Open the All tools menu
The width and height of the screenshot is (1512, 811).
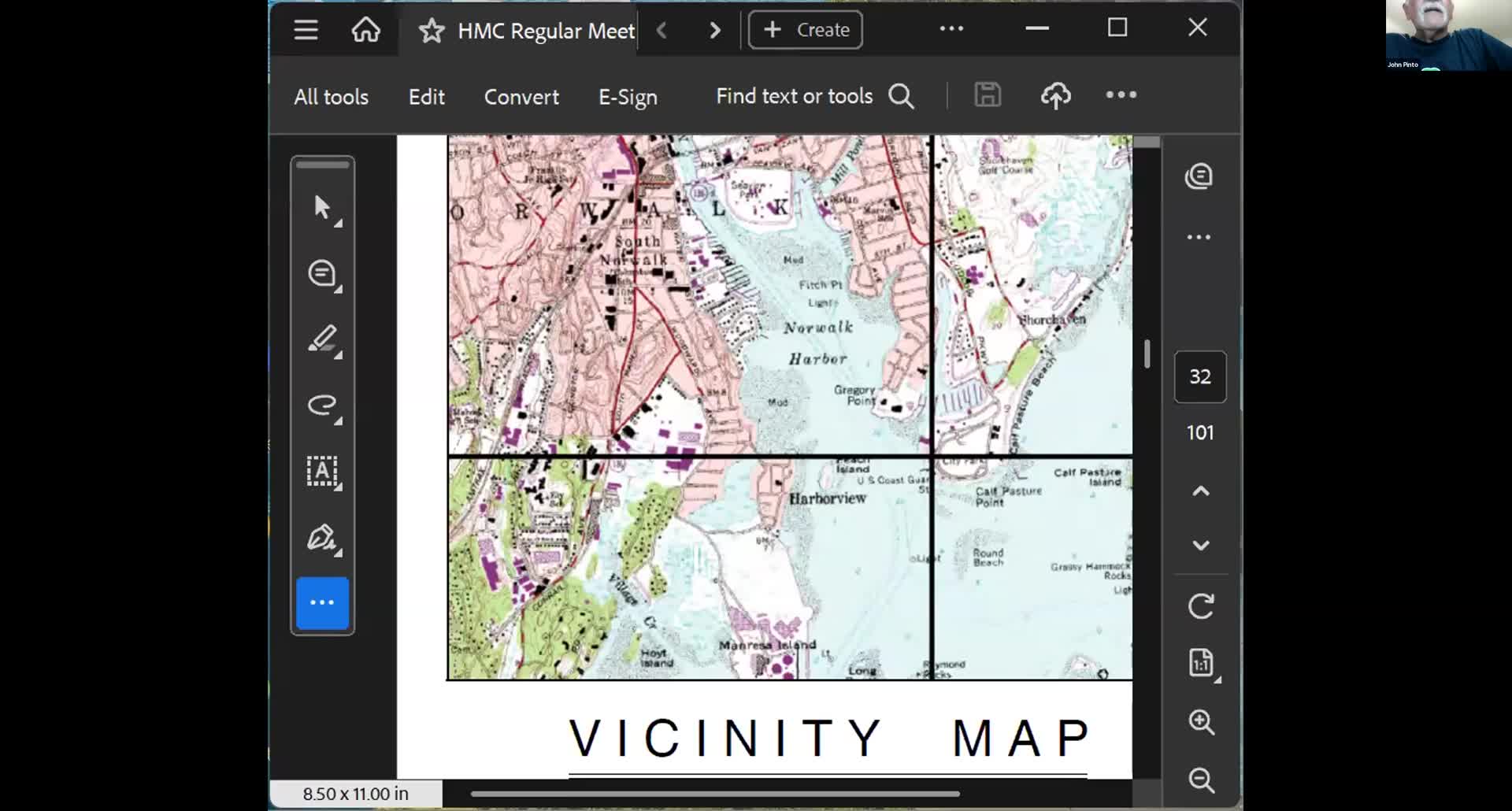pos(331,97)
